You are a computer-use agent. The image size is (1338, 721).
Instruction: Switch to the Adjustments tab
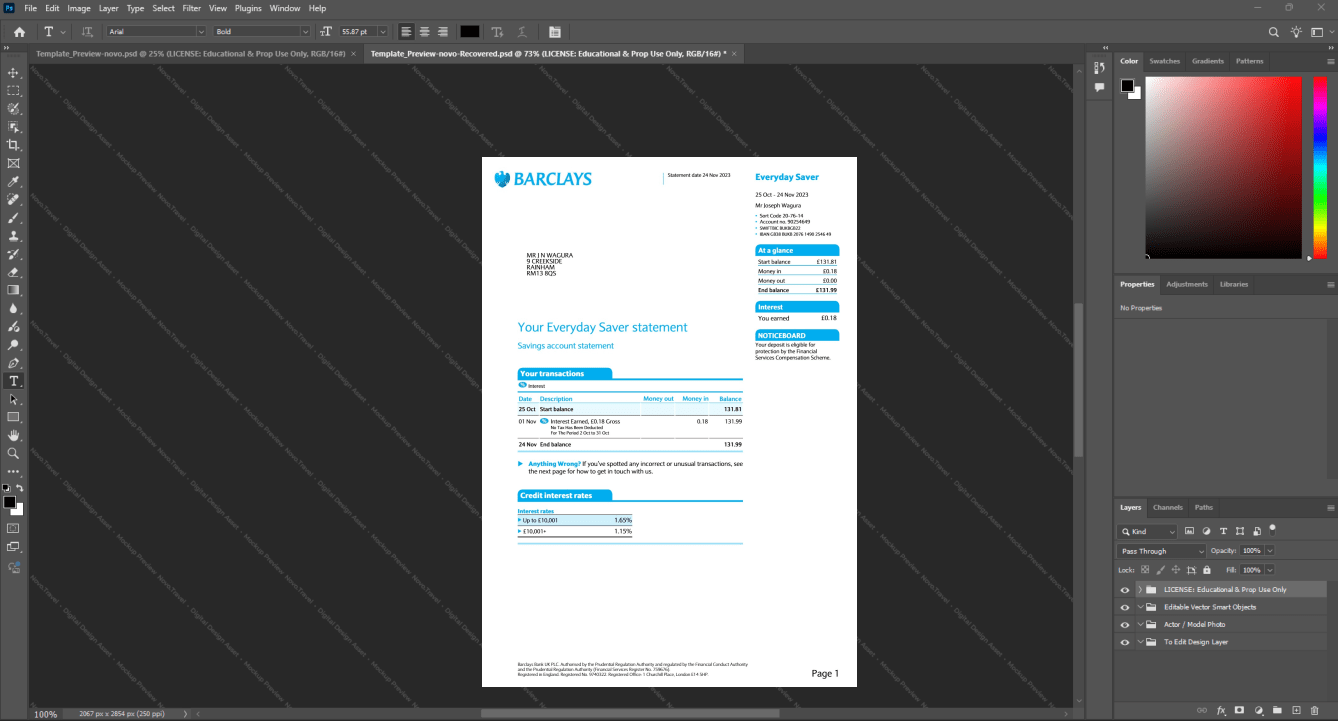click(1187, 284)
